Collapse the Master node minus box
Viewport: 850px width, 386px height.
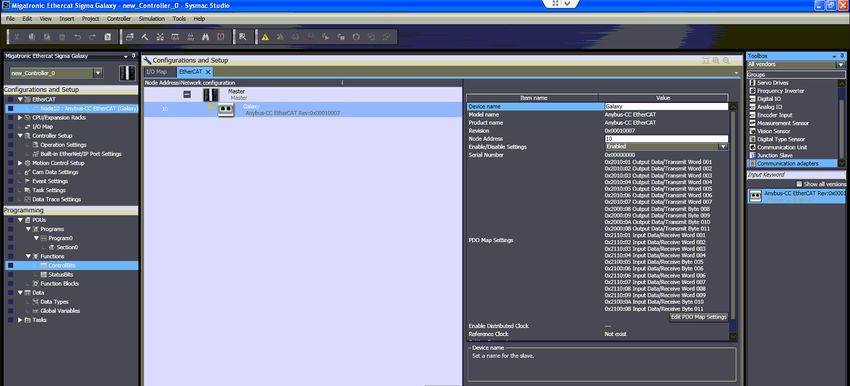click(187, 94)
